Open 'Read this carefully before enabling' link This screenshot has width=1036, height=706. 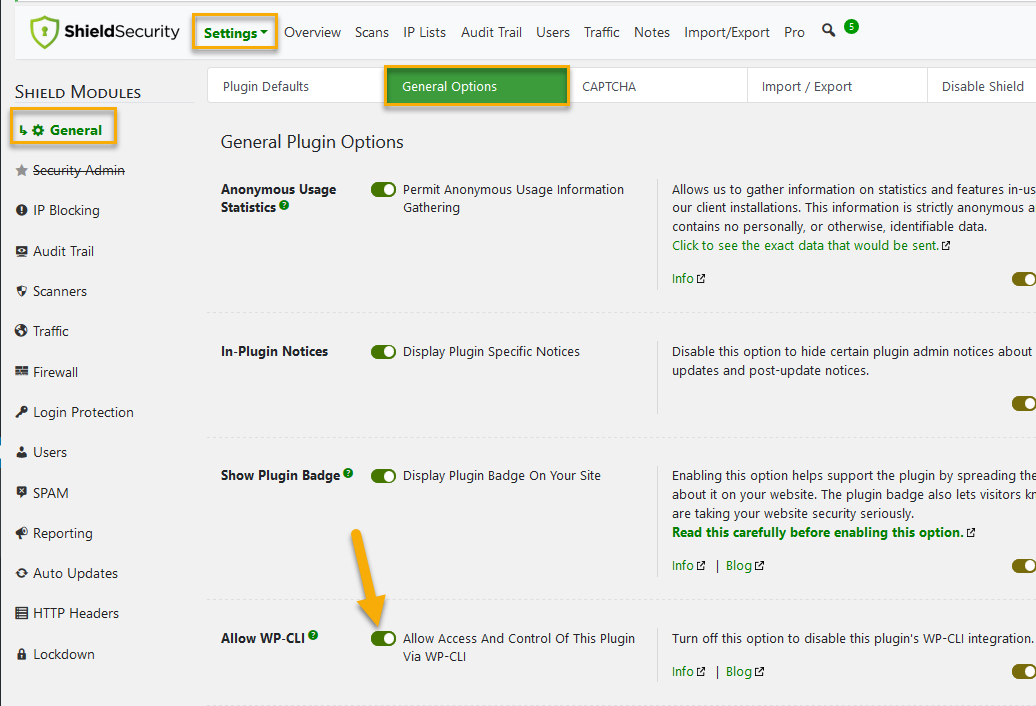817,532
